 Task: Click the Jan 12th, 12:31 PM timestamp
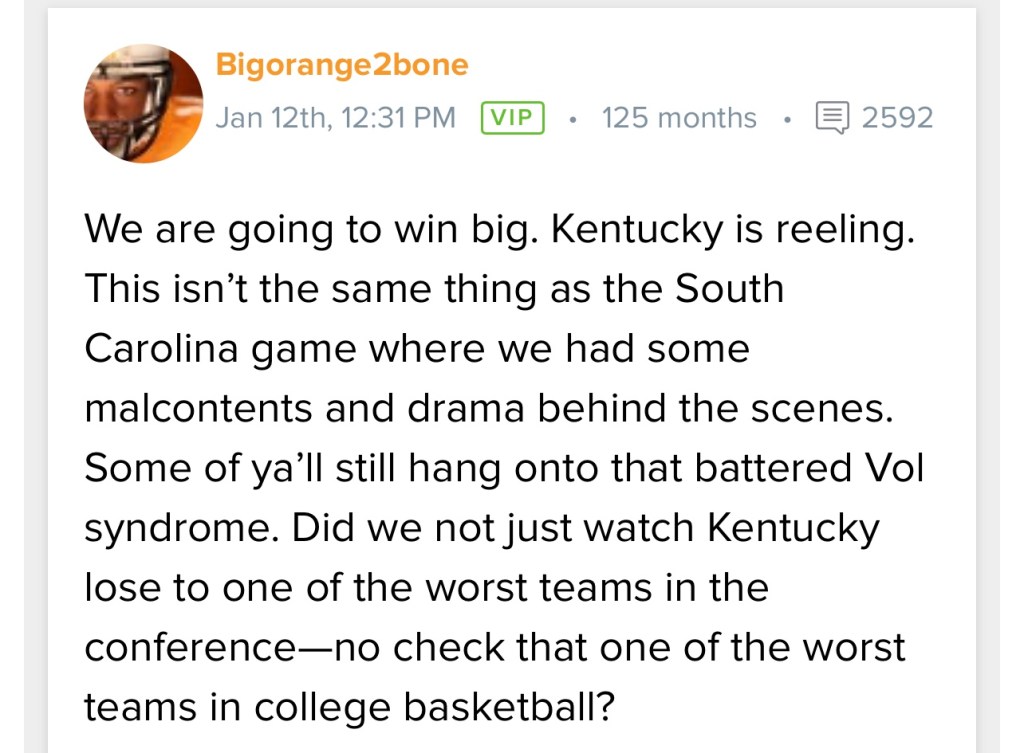[x=335, y=118]
